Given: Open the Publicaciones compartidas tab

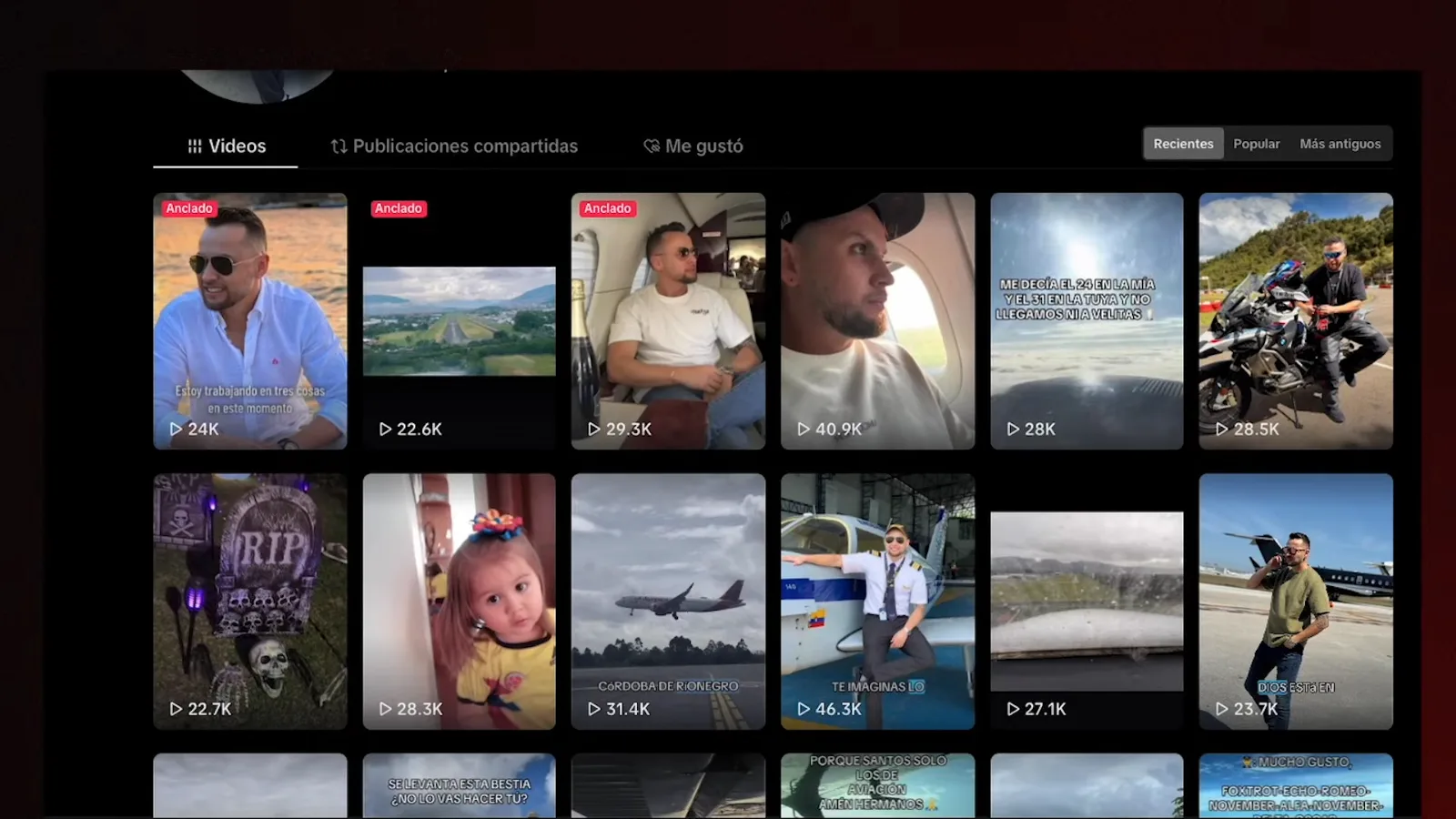Looking at the screenshot, I should [454, 147].
